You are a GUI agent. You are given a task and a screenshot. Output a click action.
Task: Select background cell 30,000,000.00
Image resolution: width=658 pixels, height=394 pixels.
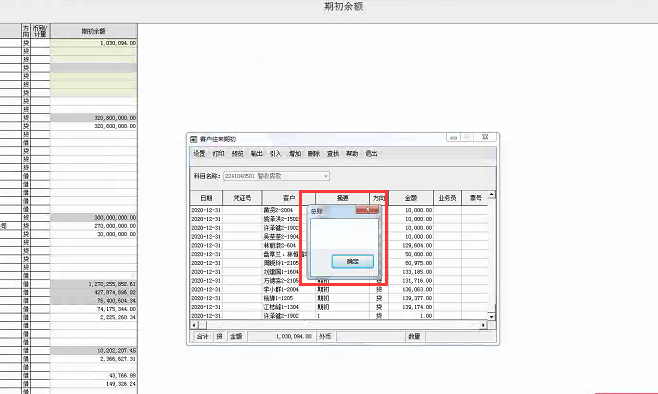(94, 234)
